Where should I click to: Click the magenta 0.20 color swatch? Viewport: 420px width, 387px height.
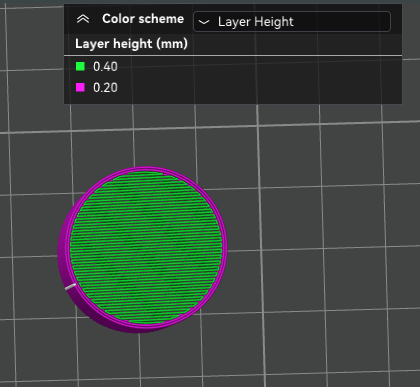(80, 87)
